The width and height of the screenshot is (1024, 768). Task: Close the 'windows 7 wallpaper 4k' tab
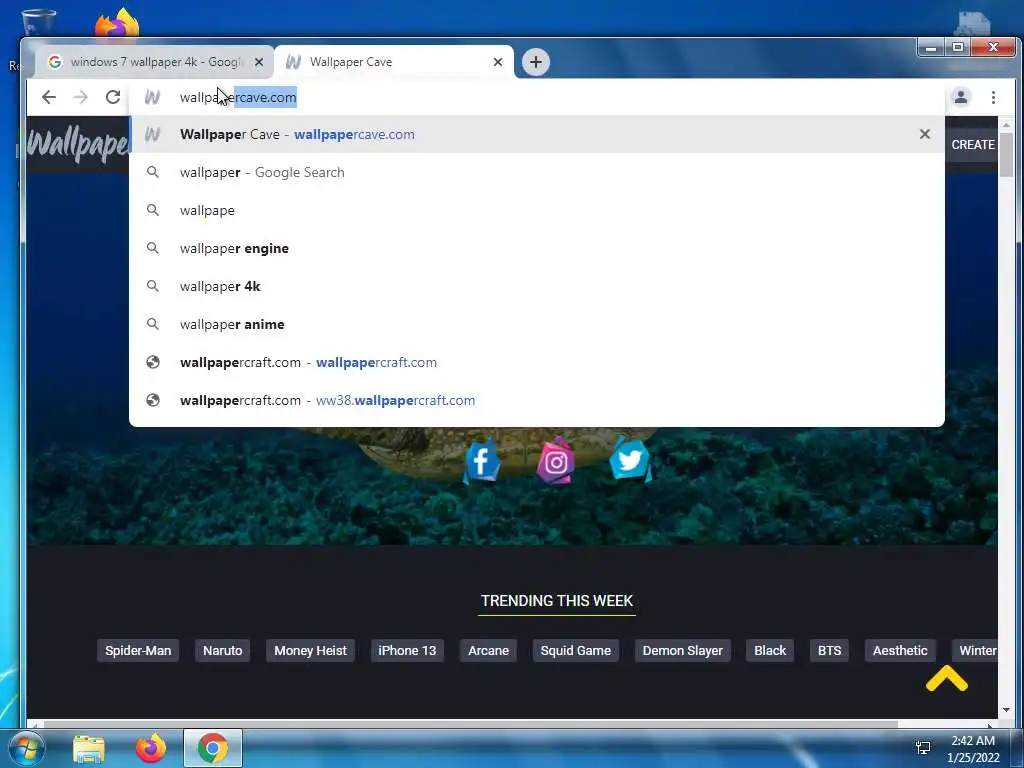click(259, 62)
